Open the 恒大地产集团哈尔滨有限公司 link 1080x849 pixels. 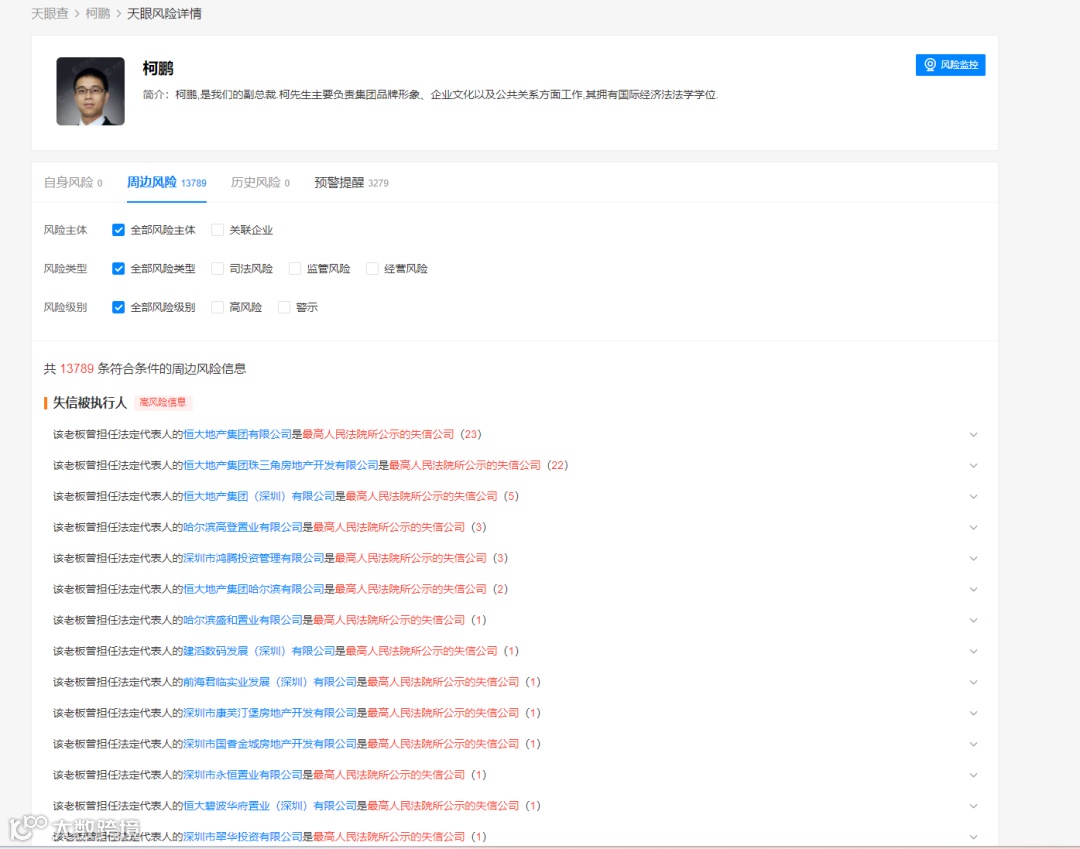pyautogui.click(x=253, y=589)
